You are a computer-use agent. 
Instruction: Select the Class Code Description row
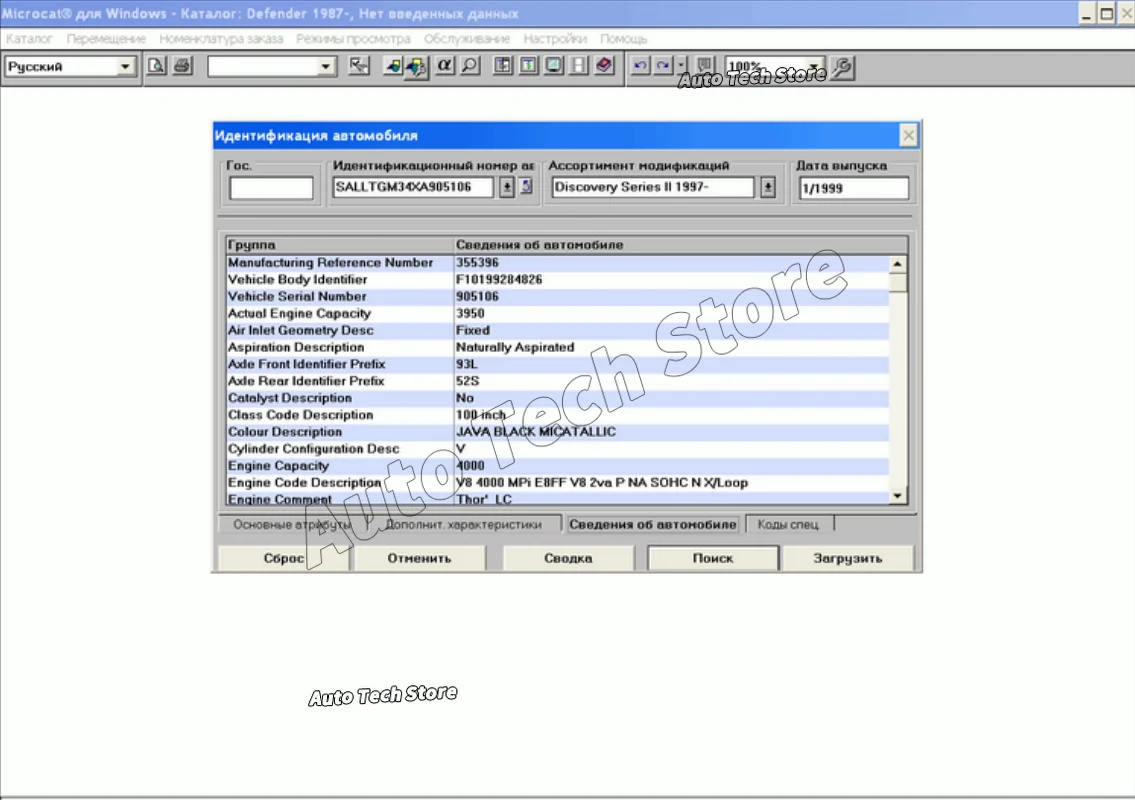pos(557,415)
